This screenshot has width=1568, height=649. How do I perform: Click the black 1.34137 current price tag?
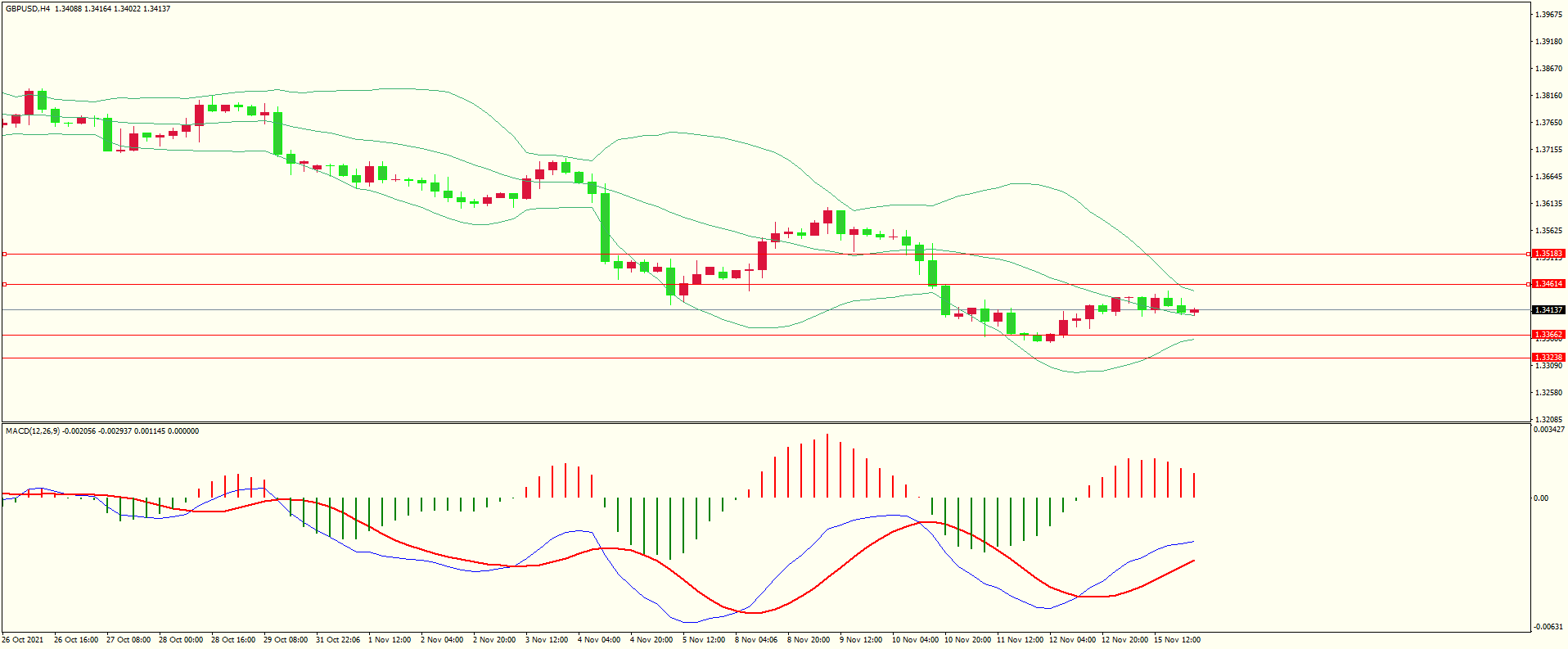[1548, 310]
